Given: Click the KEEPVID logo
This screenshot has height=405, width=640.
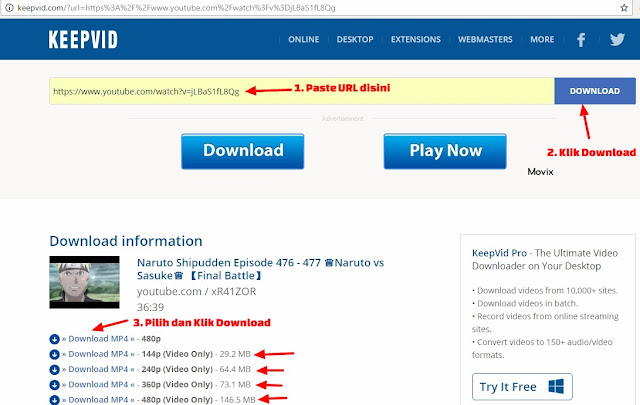Looking at the screenshot, I should (x=83, y=40).
